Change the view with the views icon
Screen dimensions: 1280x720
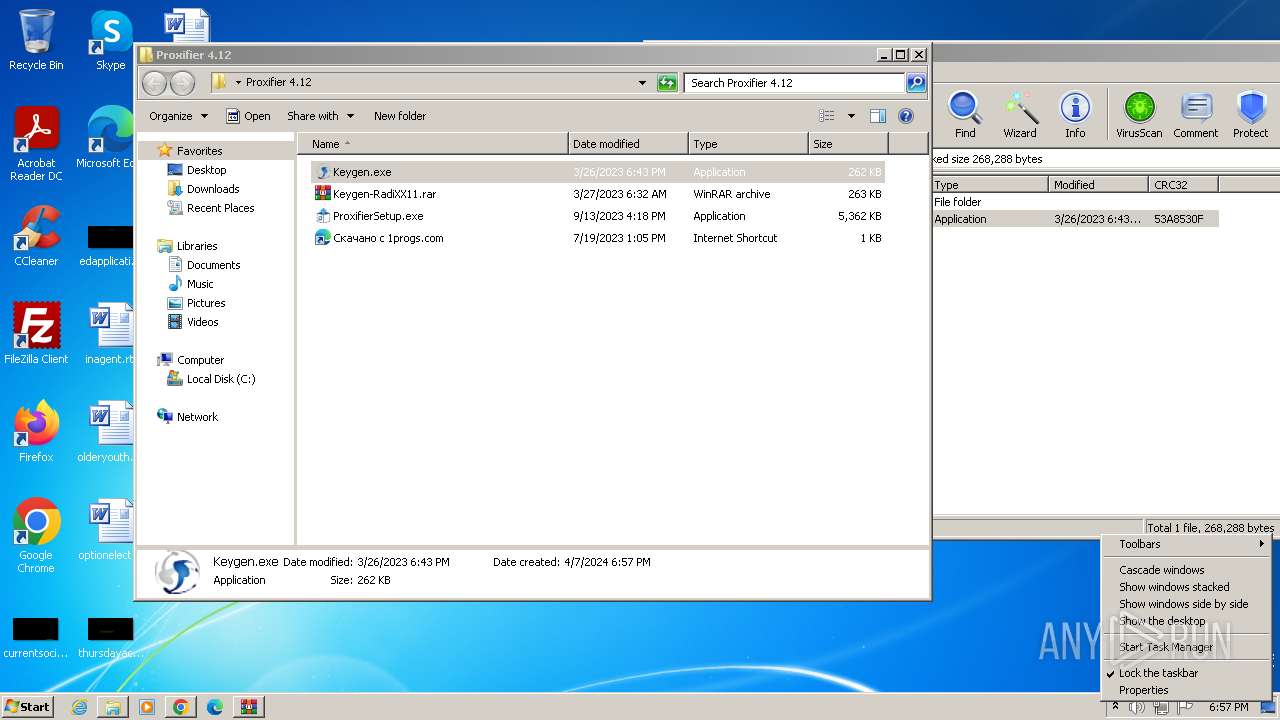(x=827, y=116)
